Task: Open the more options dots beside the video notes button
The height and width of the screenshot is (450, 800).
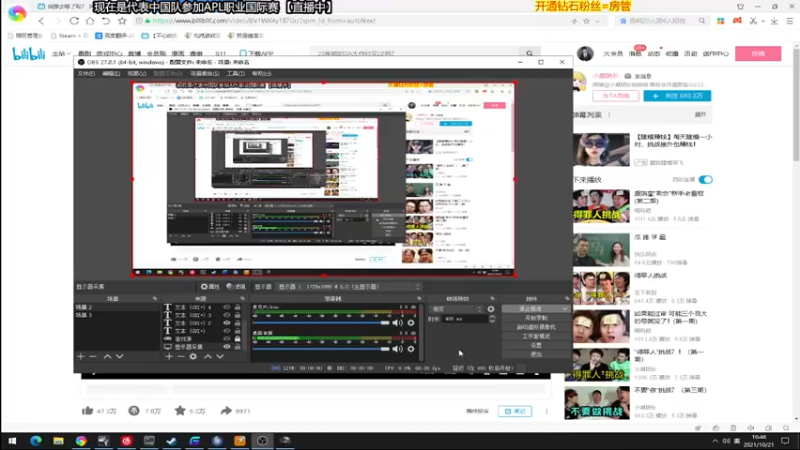Action: point(546,411)
